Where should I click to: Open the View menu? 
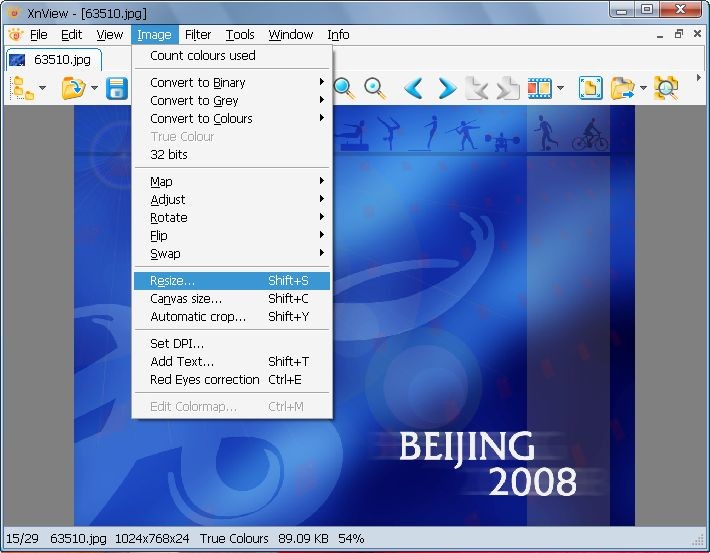pyautogui.click(x=110, y=34)
